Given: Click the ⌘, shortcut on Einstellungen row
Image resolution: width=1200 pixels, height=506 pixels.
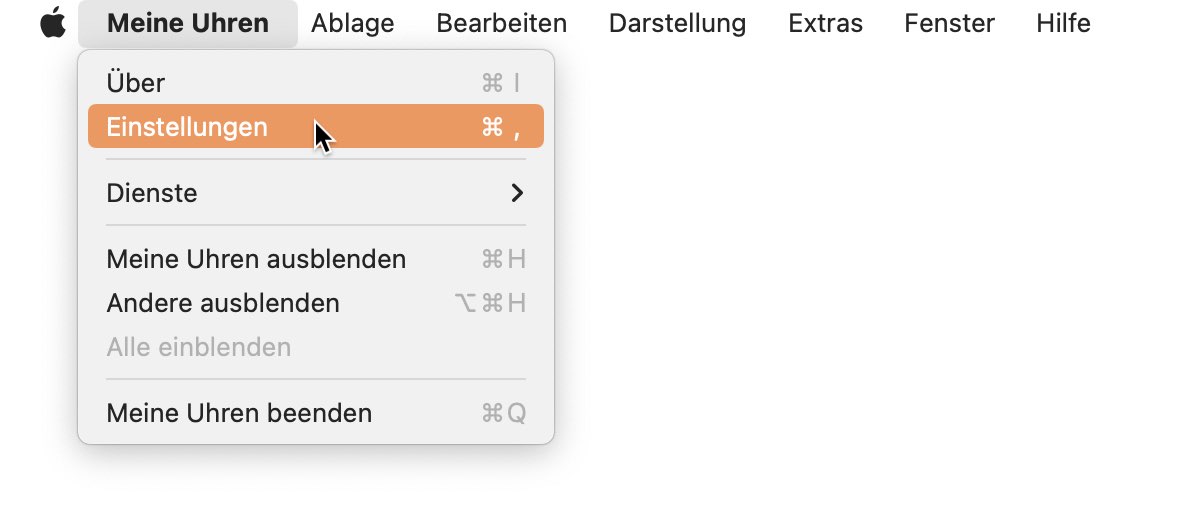Looking at the screenshot, I should (501, 127).
